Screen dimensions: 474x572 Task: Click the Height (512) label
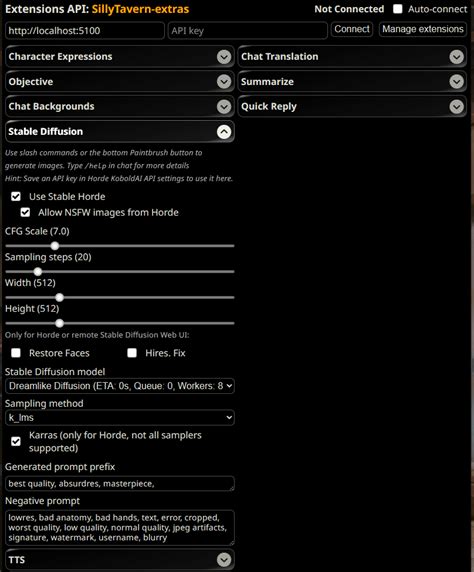[32, 309]
